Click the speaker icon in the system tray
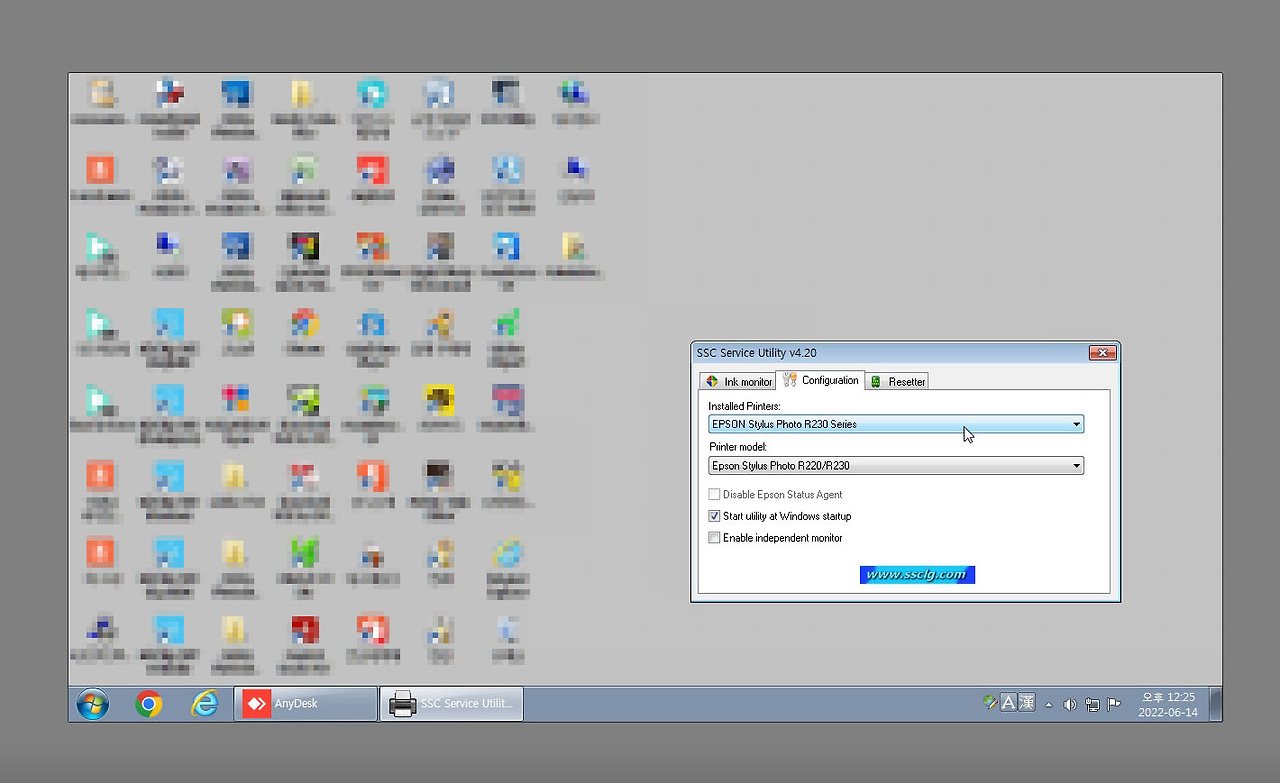1280x783 pixels. coord(1069,704)
